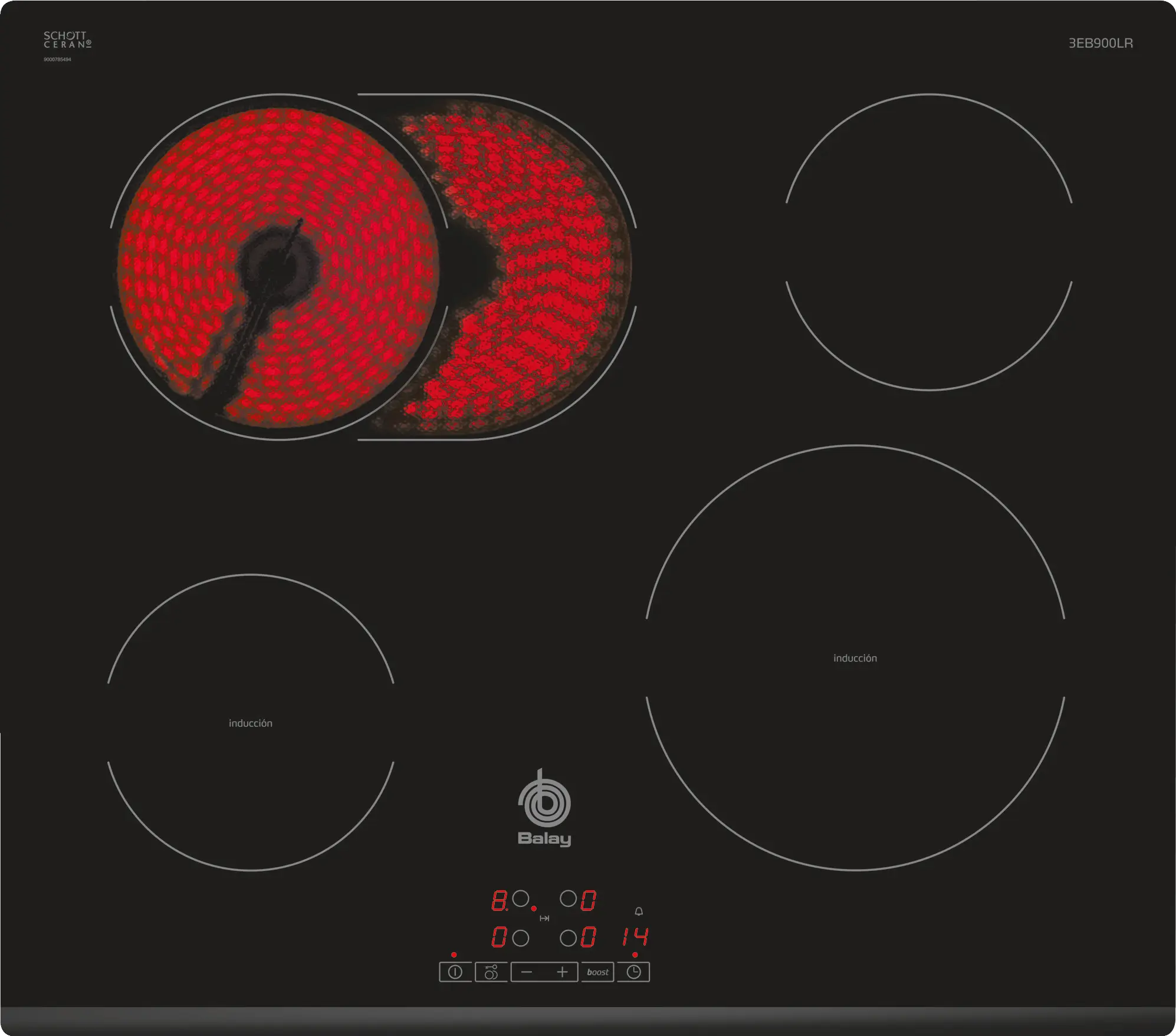Touch the small bottom-left inducción zone label
The image size is (1176, 1036).
[x=251, y=723]
